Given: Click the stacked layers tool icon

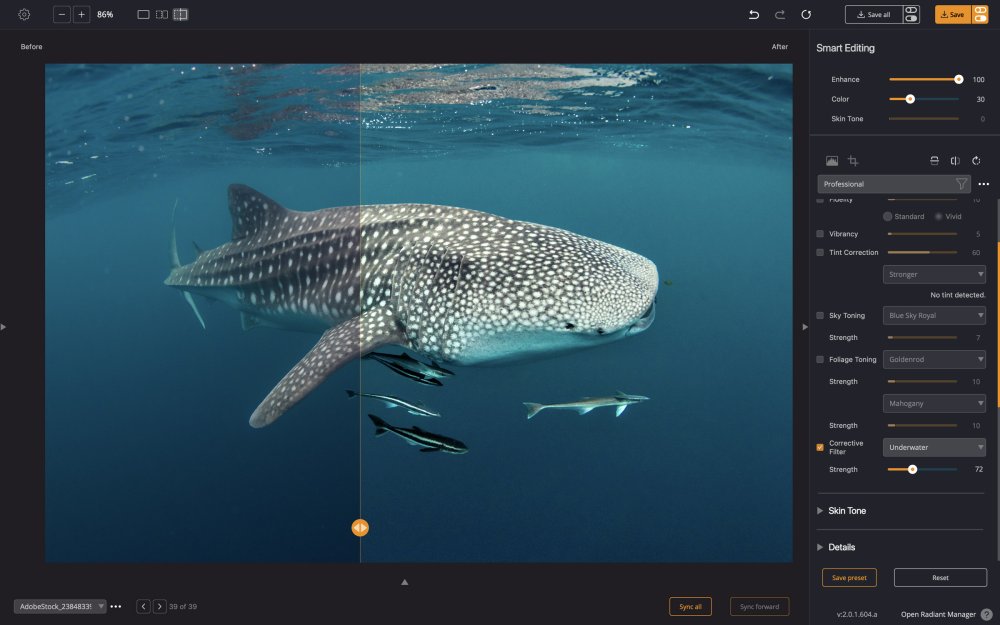Looking at the screenshot, I should tap(934, 161).
